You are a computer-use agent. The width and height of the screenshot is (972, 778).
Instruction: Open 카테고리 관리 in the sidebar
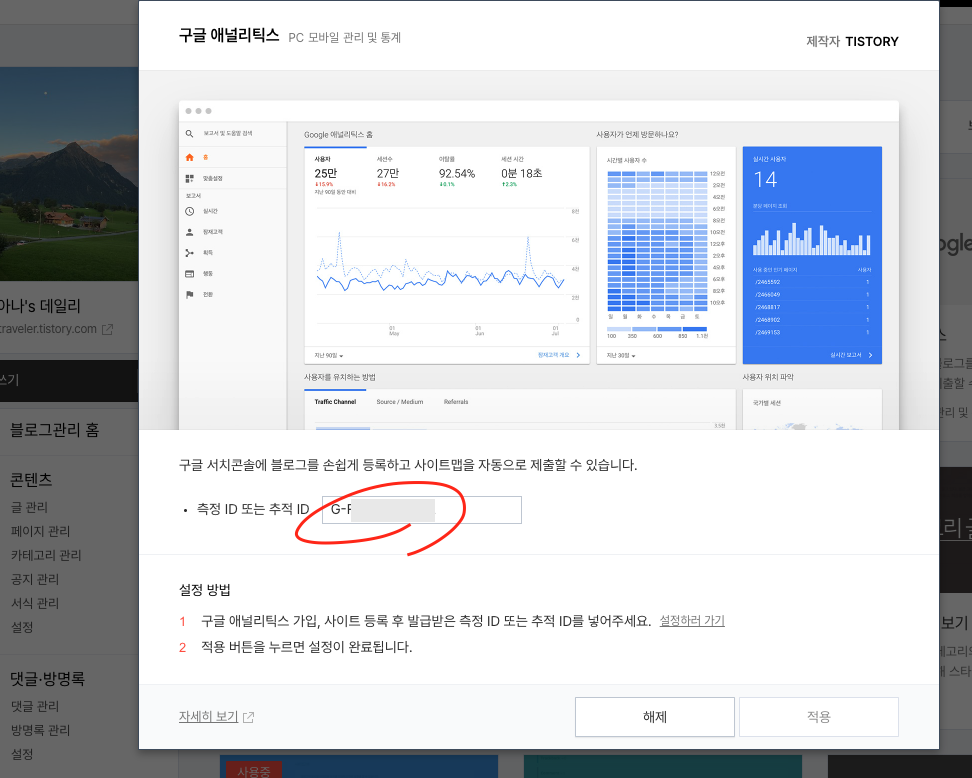(x=46, y=555)
